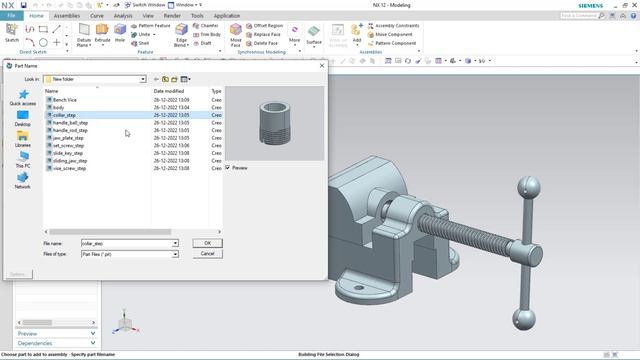
Task: Switch to the Tools ribbon tab
Action: pyautogui.click(x=197, y=16)
